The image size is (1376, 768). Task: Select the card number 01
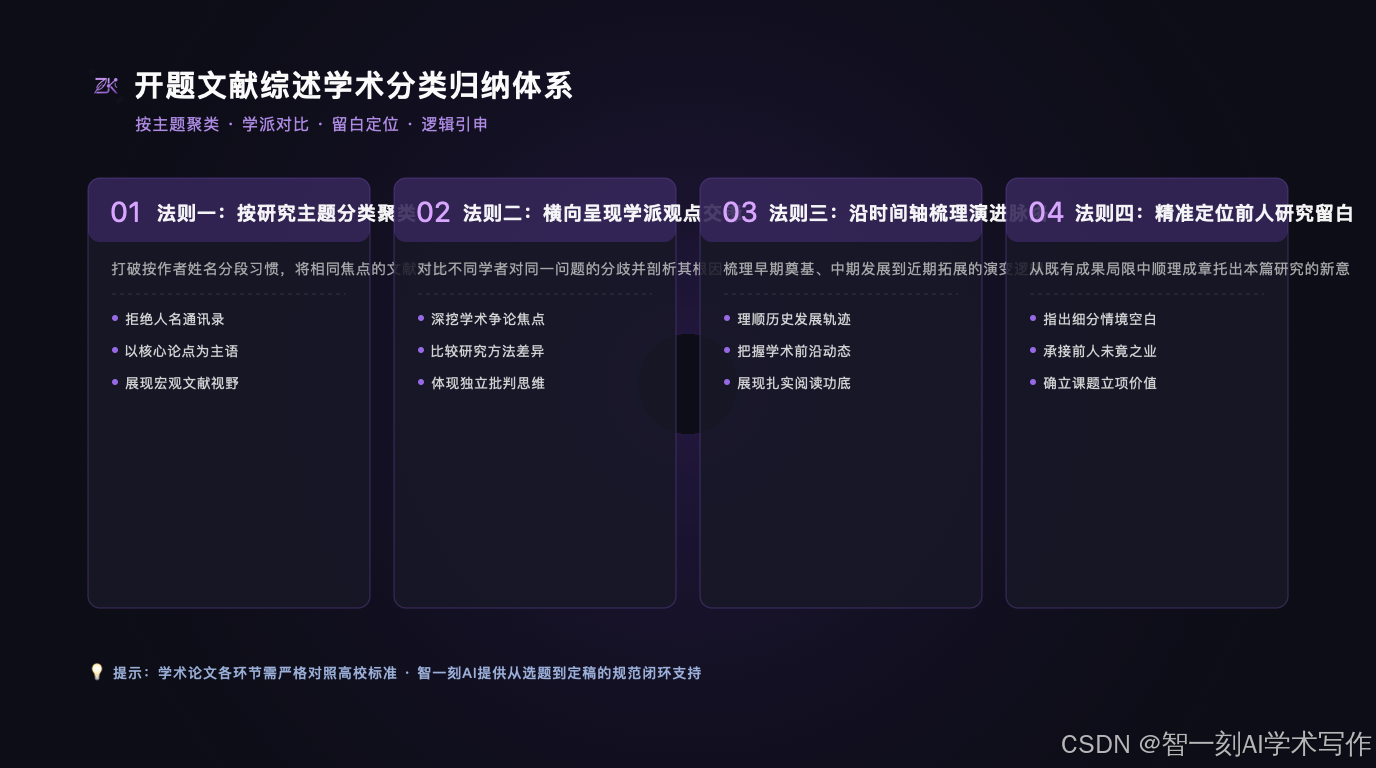coord(126,212)
